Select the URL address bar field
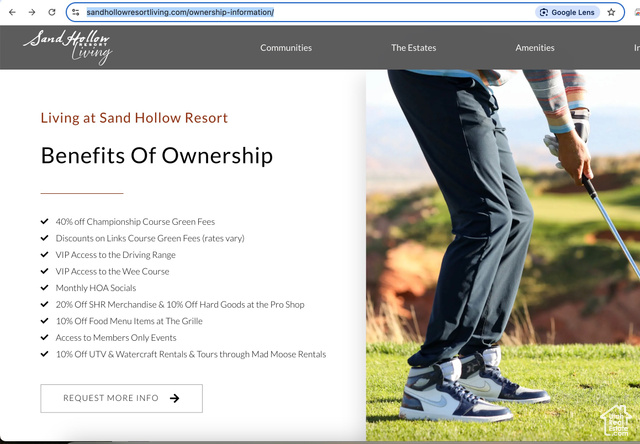 [x=300, y=12]
